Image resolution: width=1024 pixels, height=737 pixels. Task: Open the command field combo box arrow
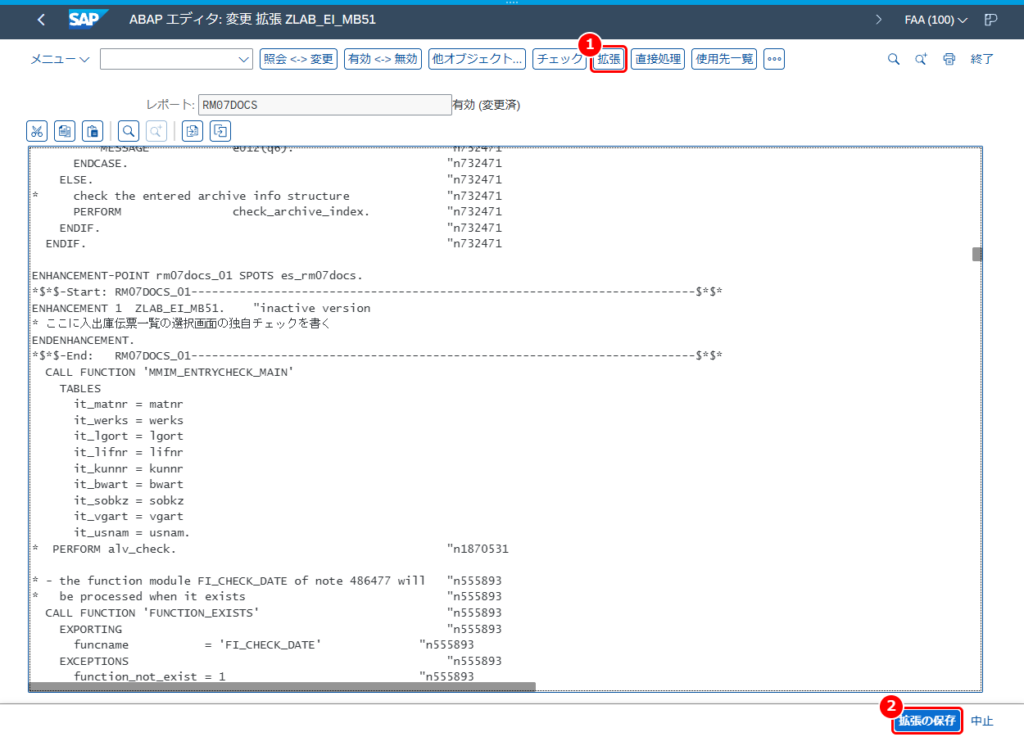click(244, 59)
